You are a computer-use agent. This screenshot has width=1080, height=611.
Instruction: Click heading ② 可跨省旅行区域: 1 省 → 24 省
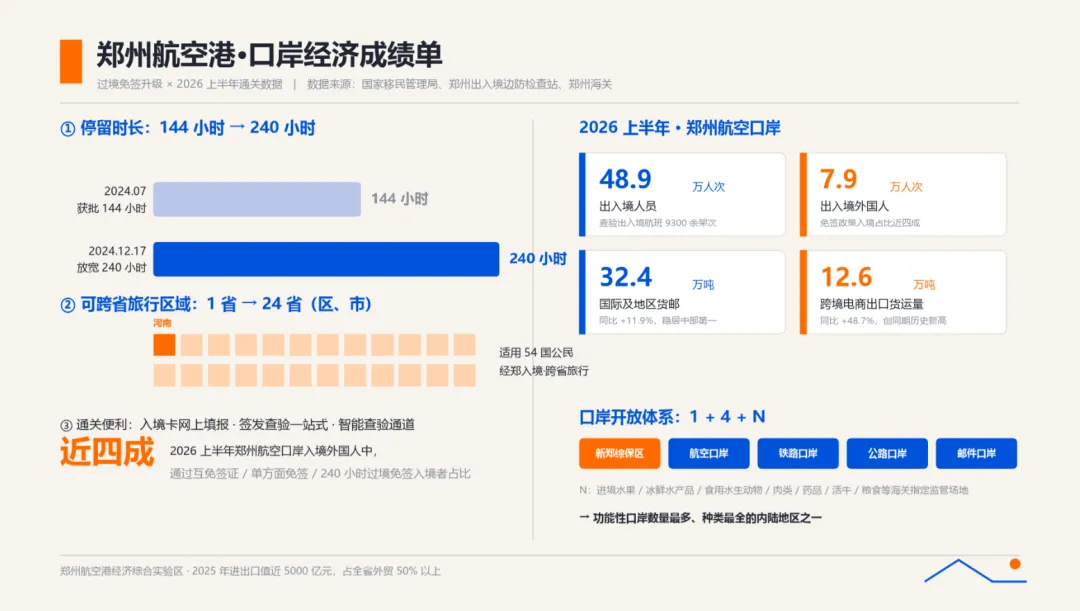point(216,304)
